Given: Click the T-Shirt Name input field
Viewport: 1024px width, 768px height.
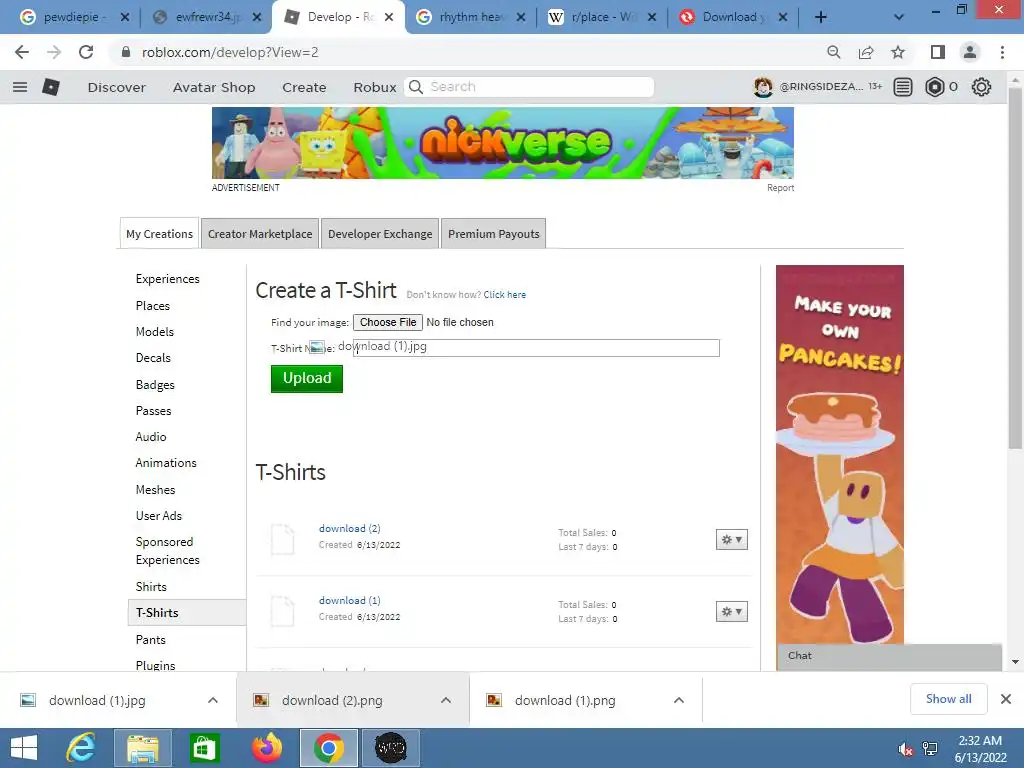Looking at the screenshot, I should [536, 347].
